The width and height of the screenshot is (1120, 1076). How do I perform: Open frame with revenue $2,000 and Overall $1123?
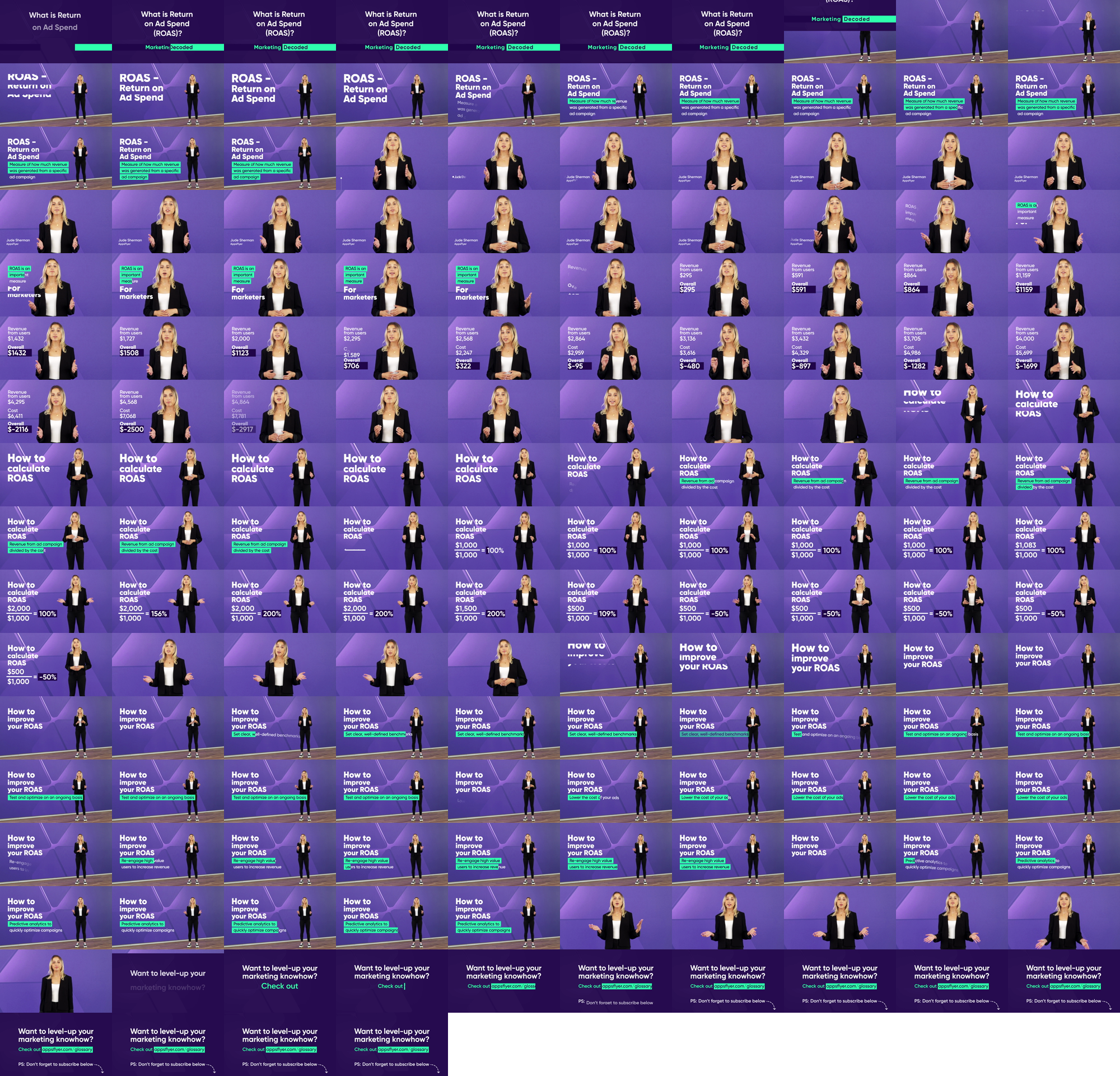point(280,348)
